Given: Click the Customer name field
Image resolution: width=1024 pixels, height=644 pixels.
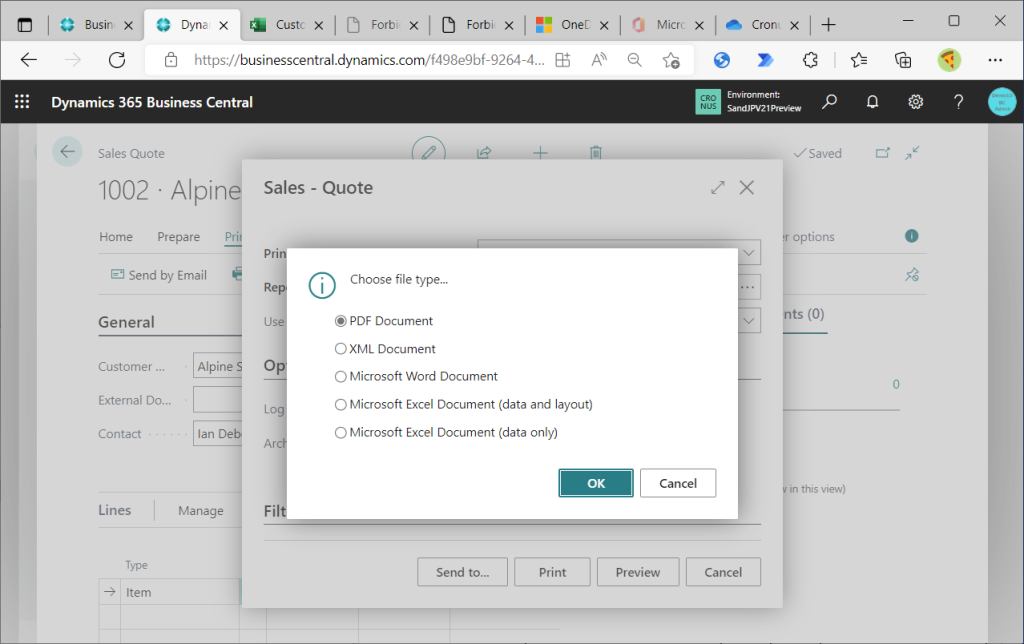Looking at the screenshot, I should tap(217, 366).
